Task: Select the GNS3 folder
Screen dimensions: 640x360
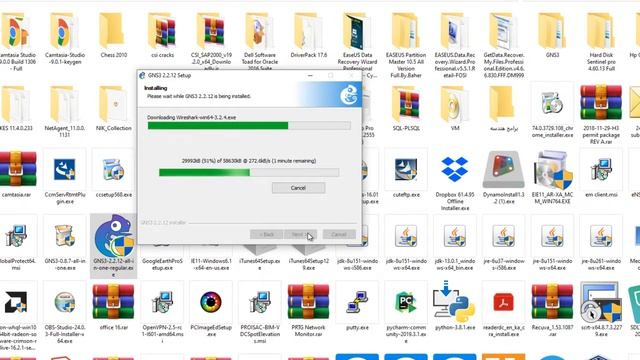Action: (x=552, y=31)
